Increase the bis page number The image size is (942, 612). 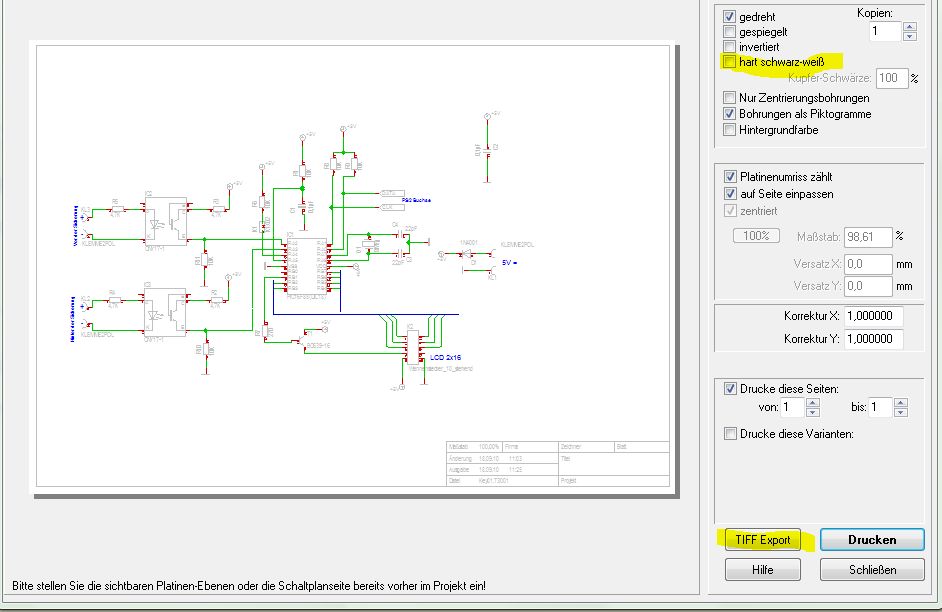[900, 403]
